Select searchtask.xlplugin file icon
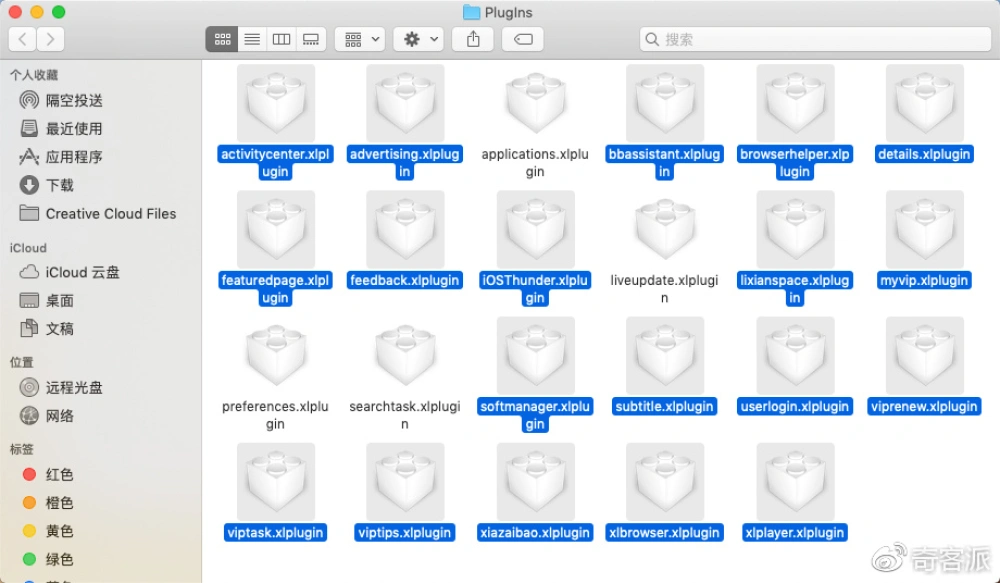This screenshot has height=583, width=1000. click(x=405, y=355)
